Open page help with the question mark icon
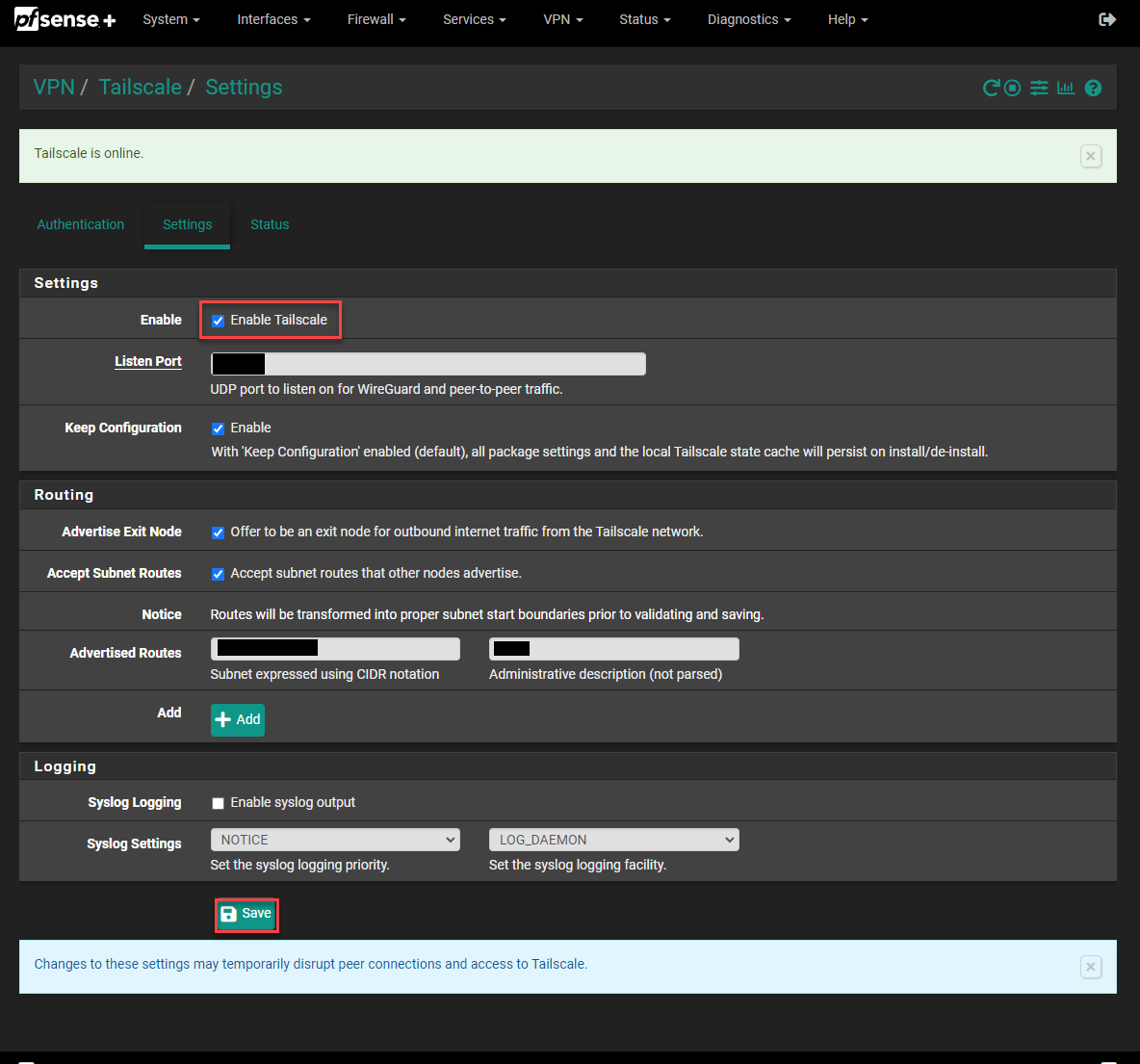The image size is (1140, 1064). point(1093,88)
